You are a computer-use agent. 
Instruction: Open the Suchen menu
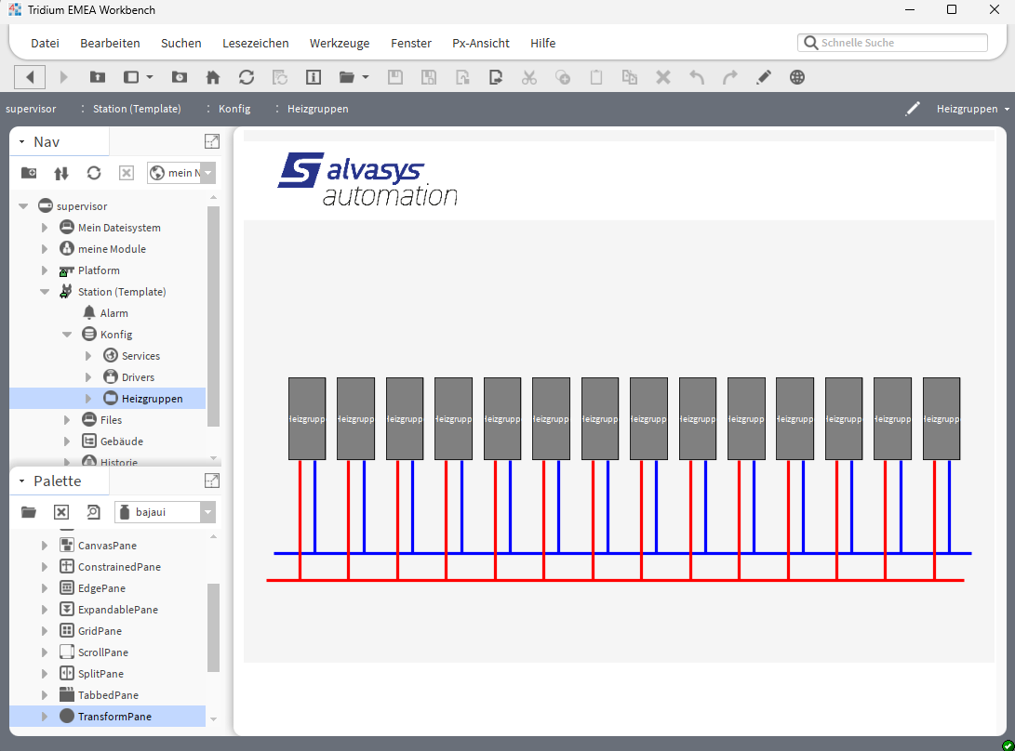pos(181,43)
